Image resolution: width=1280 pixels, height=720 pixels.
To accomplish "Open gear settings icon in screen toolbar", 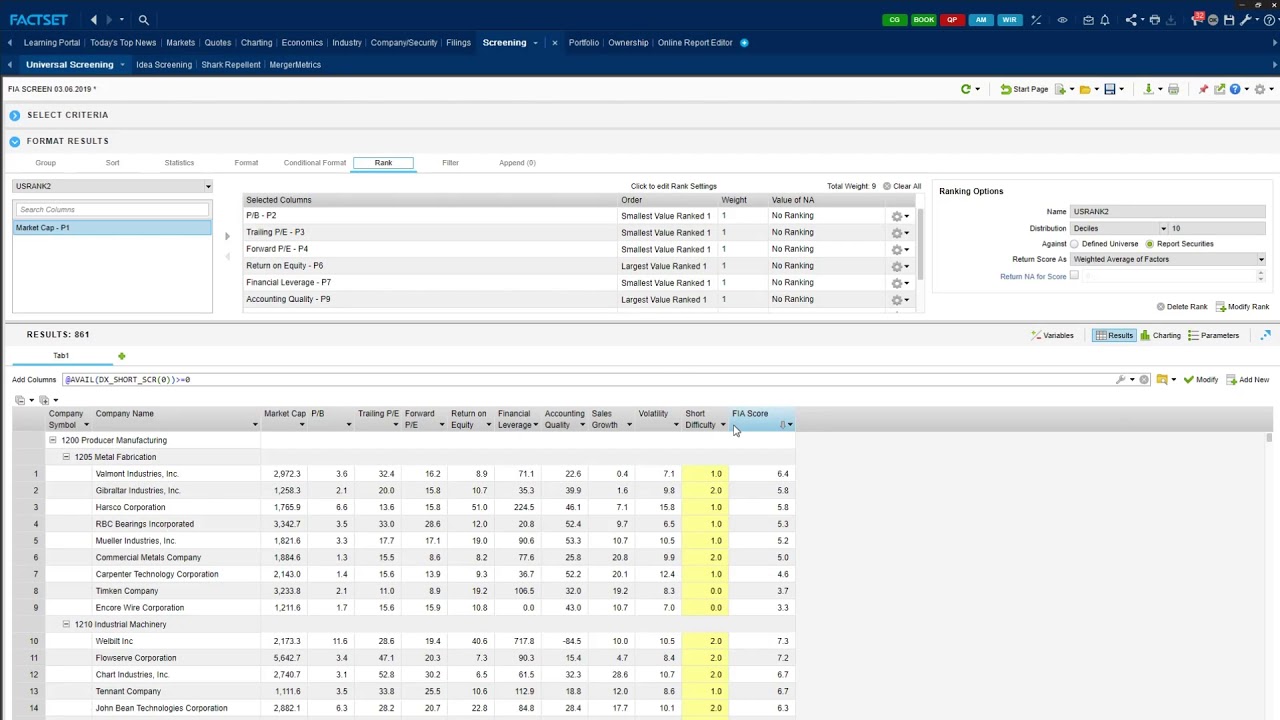I will tap(1260, 90).
